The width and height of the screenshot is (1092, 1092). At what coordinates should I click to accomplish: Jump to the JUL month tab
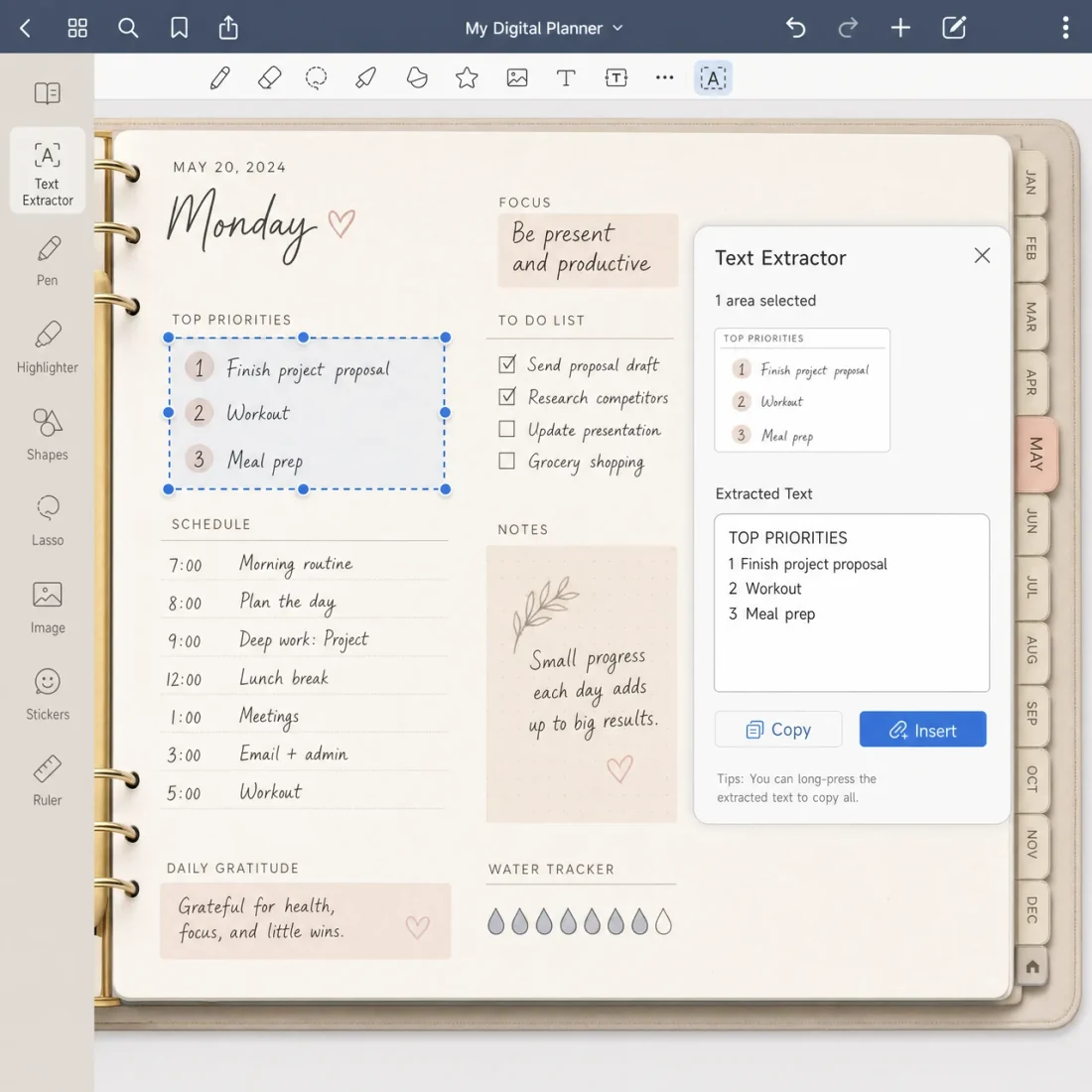(1031, 587)
